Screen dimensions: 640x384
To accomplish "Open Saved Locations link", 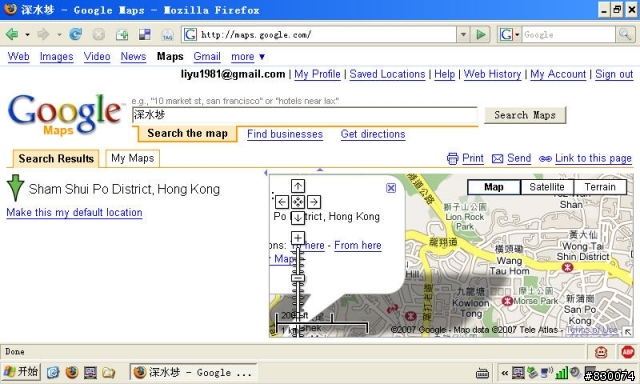I will 387,74.
